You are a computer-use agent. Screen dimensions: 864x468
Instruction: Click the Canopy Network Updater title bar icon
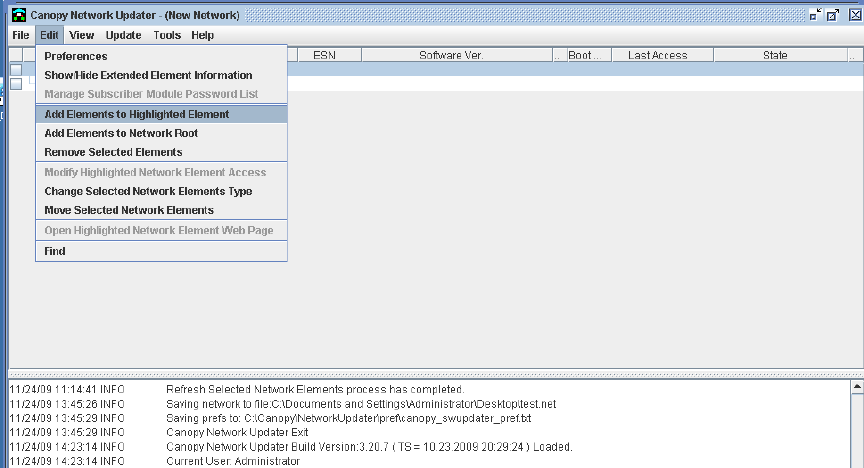[19, 15]
